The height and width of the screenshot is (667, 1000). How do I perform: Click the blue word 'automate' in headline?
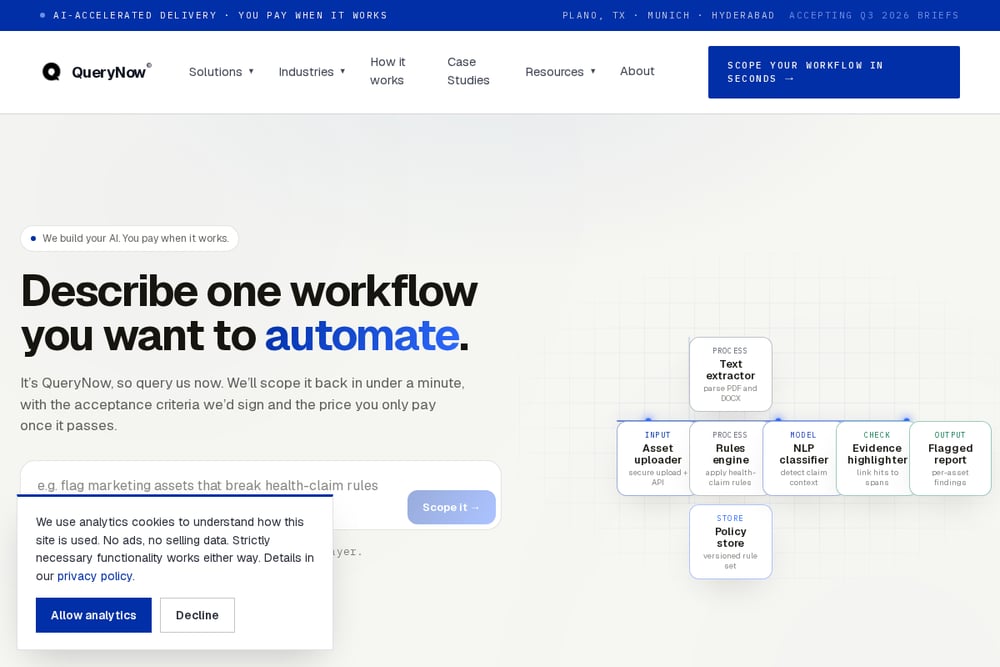point(362,335)
